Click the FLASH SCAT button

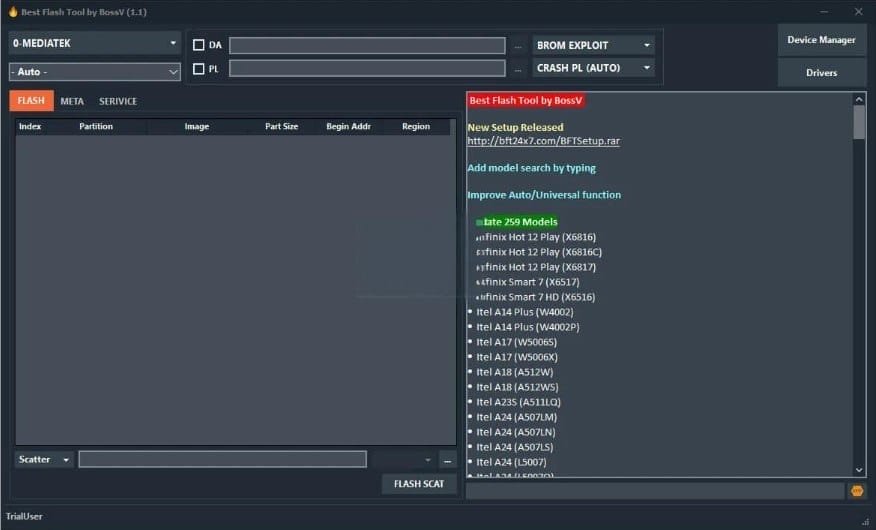coord(419,484)
